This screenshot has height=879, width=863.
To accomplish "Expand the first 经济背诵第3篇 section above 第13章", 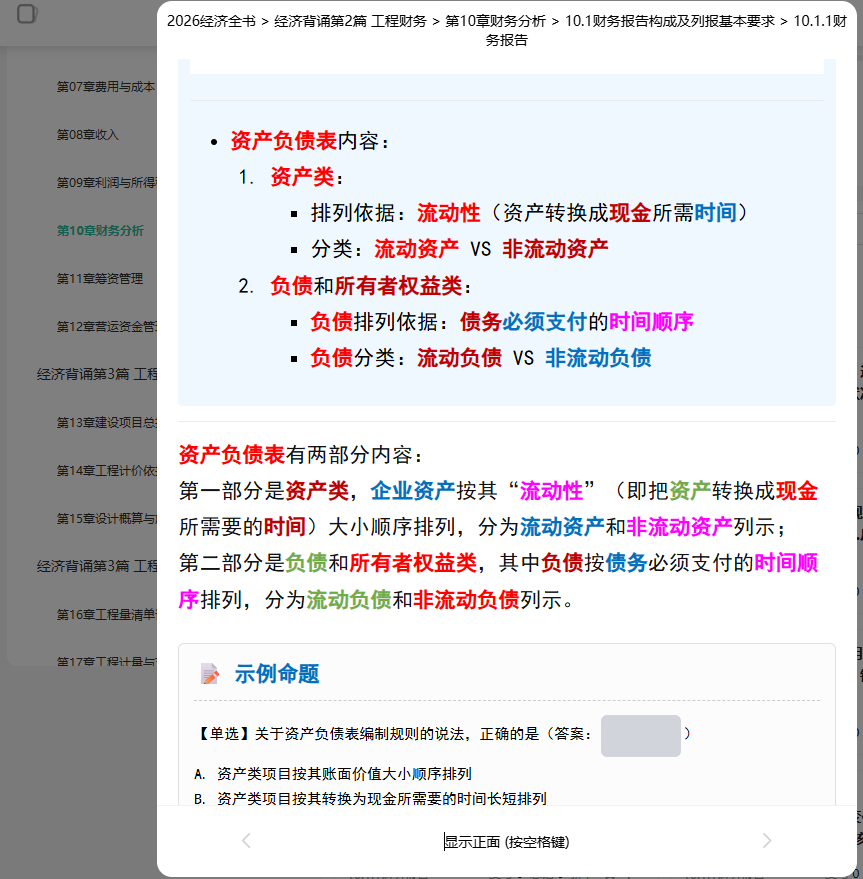I will pos(97,374).
